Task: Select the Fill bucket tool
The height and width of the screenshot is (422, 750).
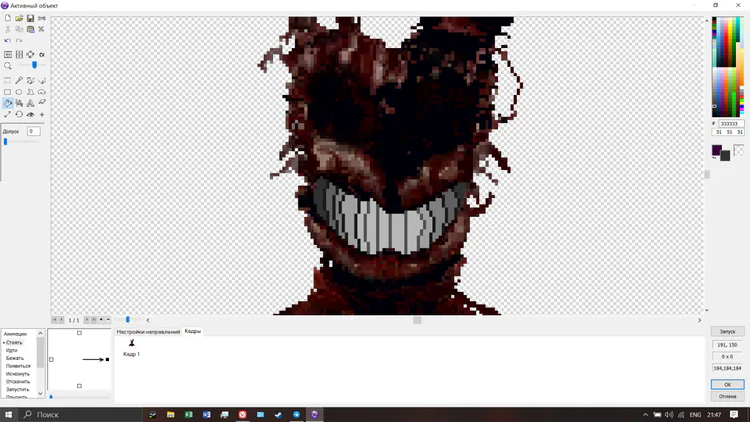Action: [x=8, y=103]
